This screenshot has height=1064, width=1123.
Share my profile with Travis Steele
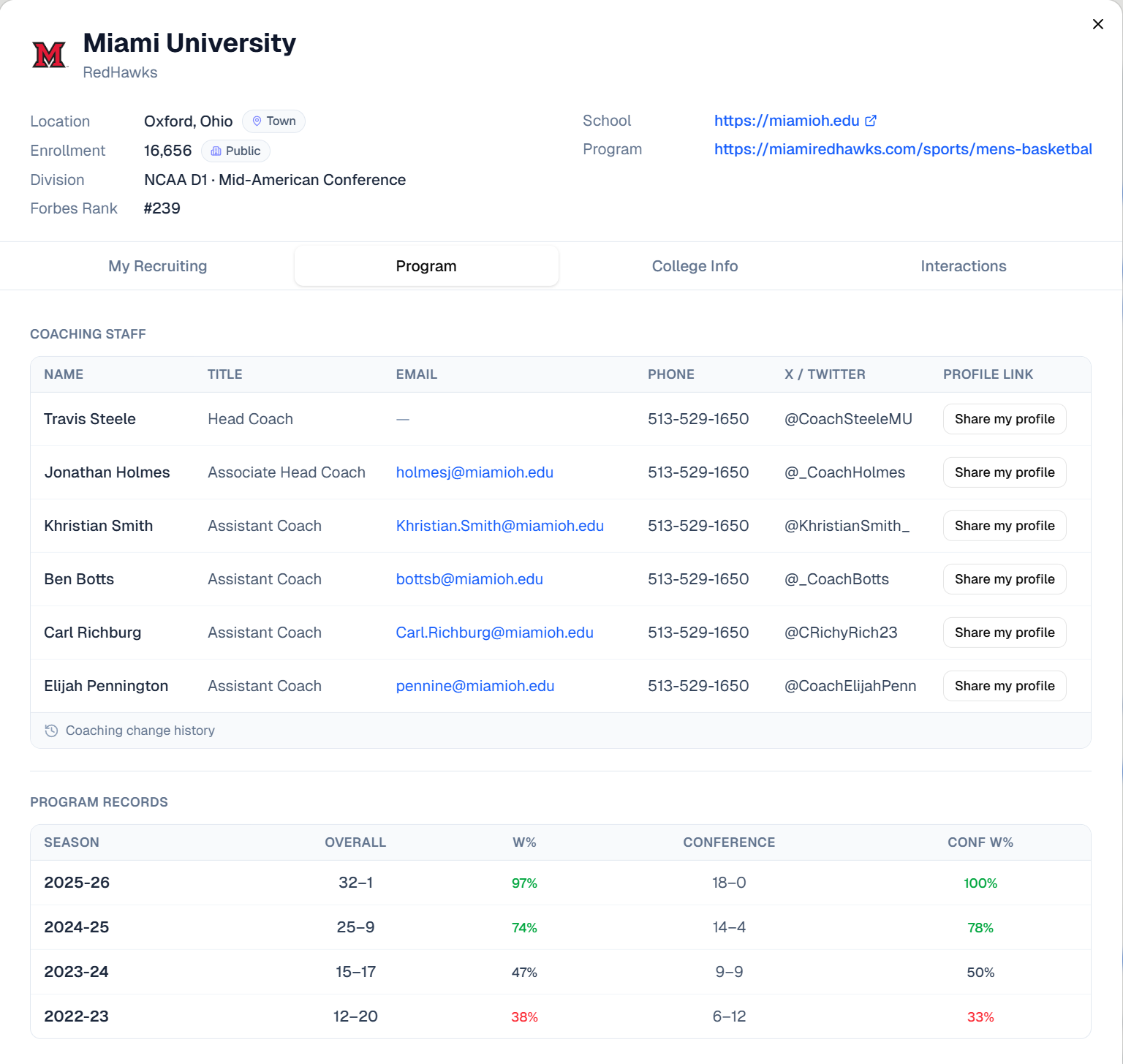[1005, 419]
